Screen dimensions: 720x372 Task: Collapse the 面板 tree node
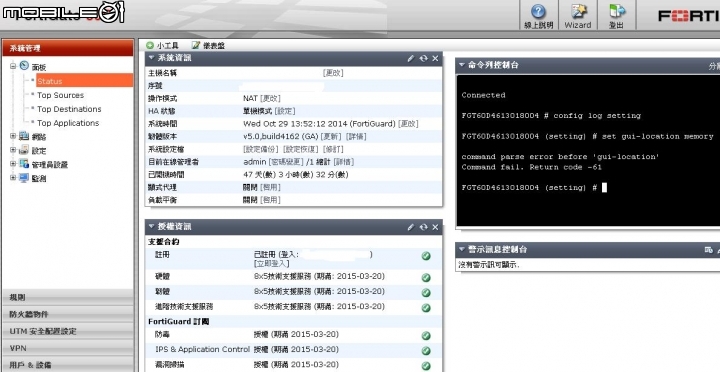(x=13, y=66)
